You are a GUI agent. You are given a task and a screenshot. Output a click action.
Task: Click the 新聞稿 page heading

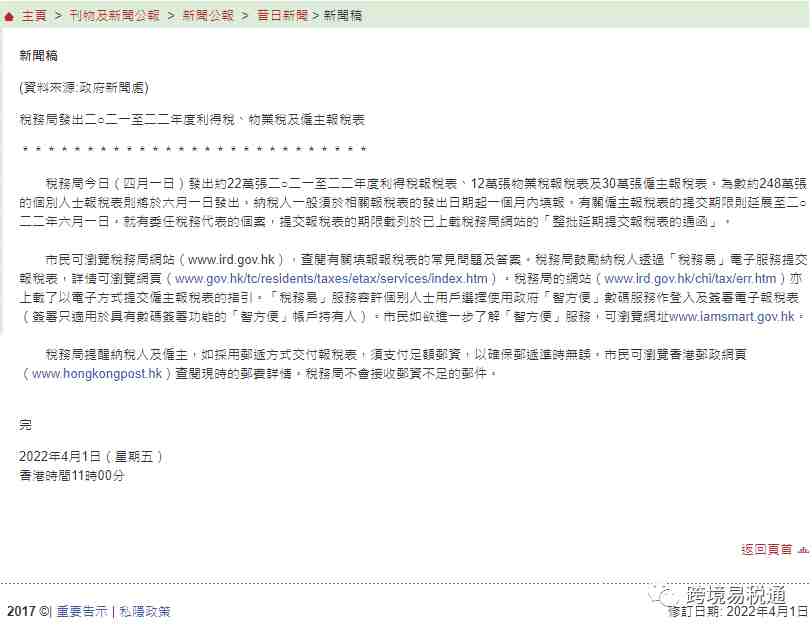[x=38, y=56]
